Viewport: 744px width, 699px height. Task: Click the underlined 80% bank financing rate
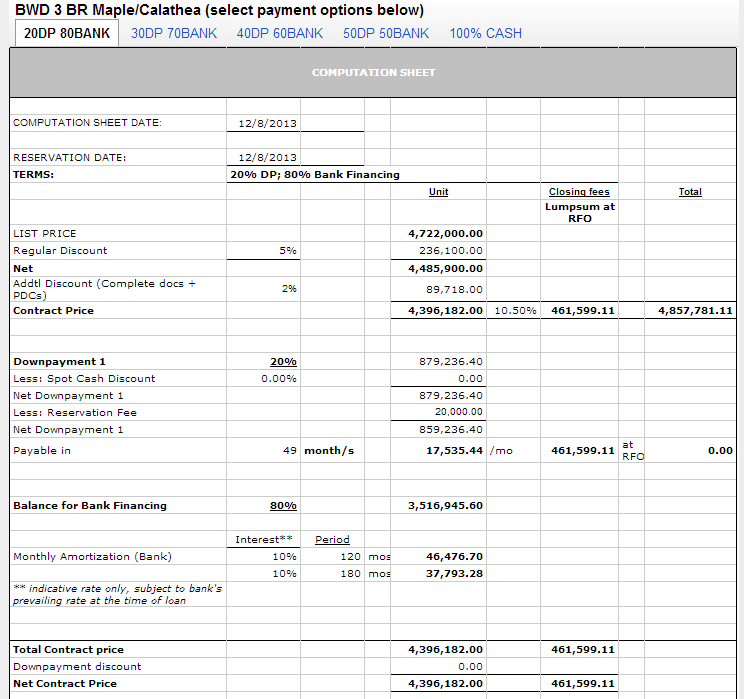pyautogui.click(x=283, y=506)
